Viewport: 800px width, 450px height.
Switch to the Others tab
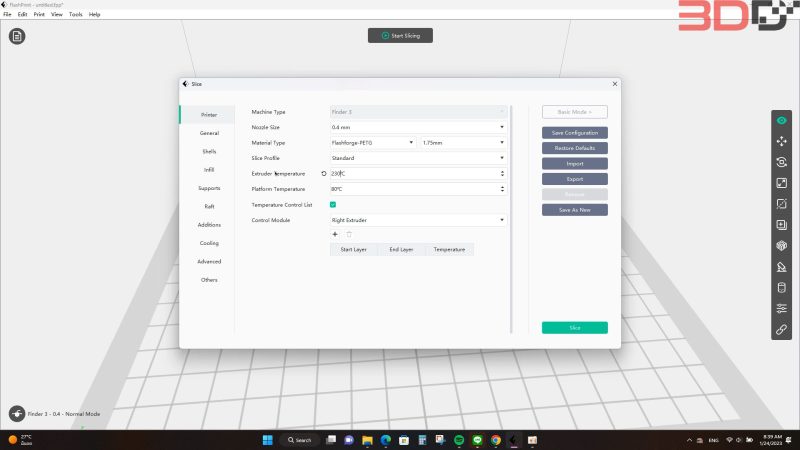209,280
